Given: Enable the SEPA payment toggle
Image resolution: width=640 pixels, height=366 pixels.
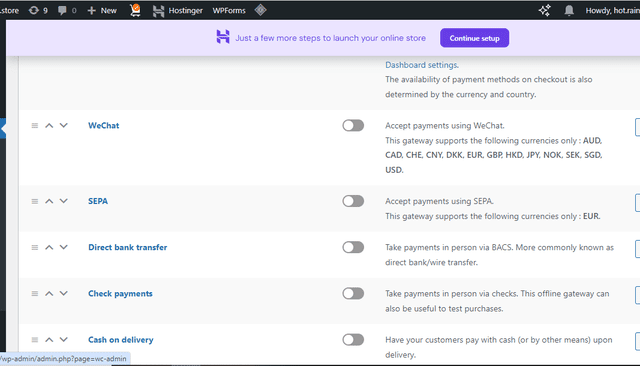Looking at the screenshot, I should click(353, 201).
